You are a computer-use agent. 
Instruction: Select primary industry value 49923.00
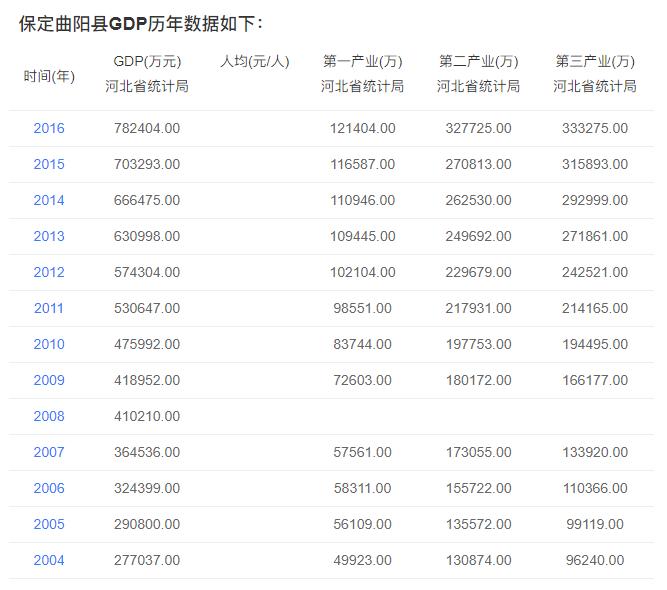[x=363, y=560]
